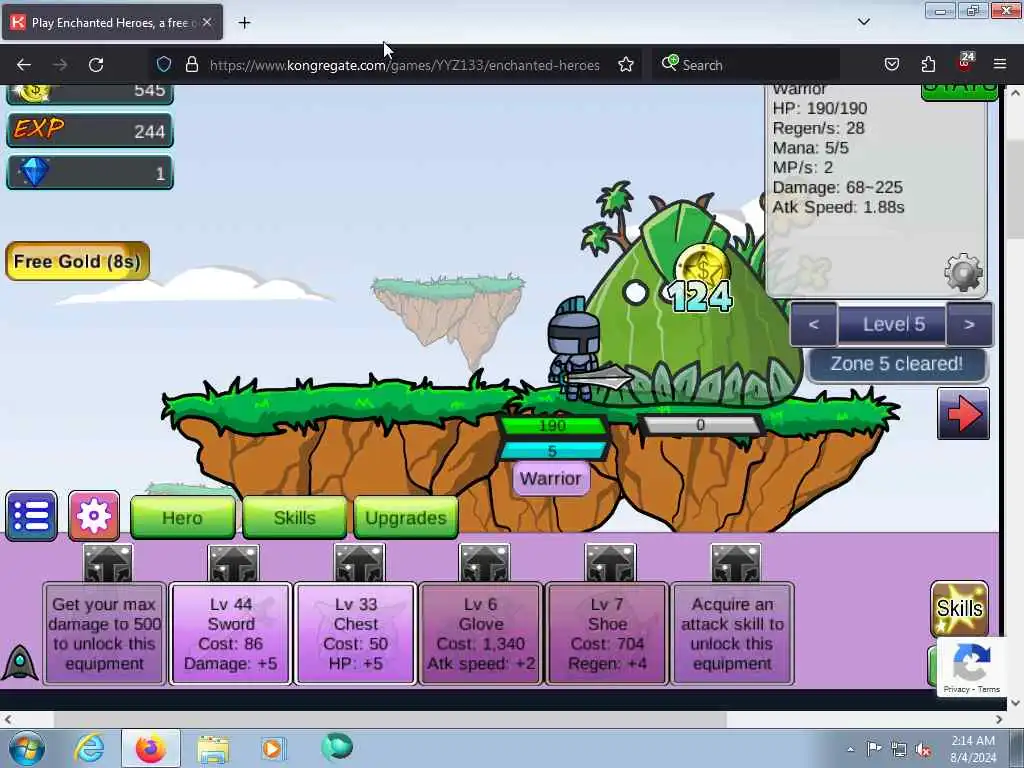Open the pink gear settings icon
The height and width of the screenshot is (768, 1024).
94,516
